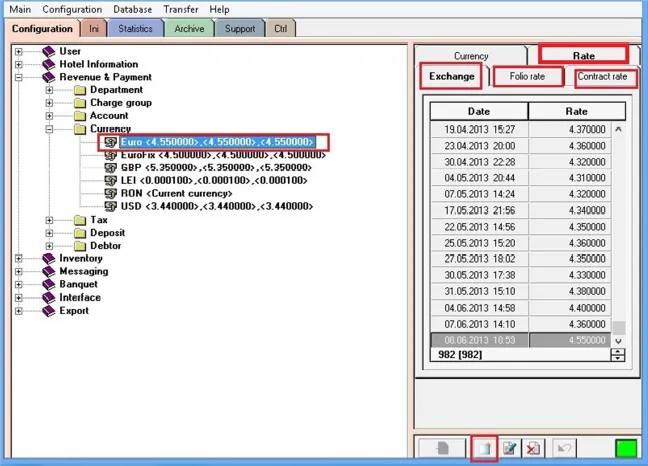The height and width of the screenshot is (466, 648).
Task: Click the USD currency item icon
Action: 110,206
